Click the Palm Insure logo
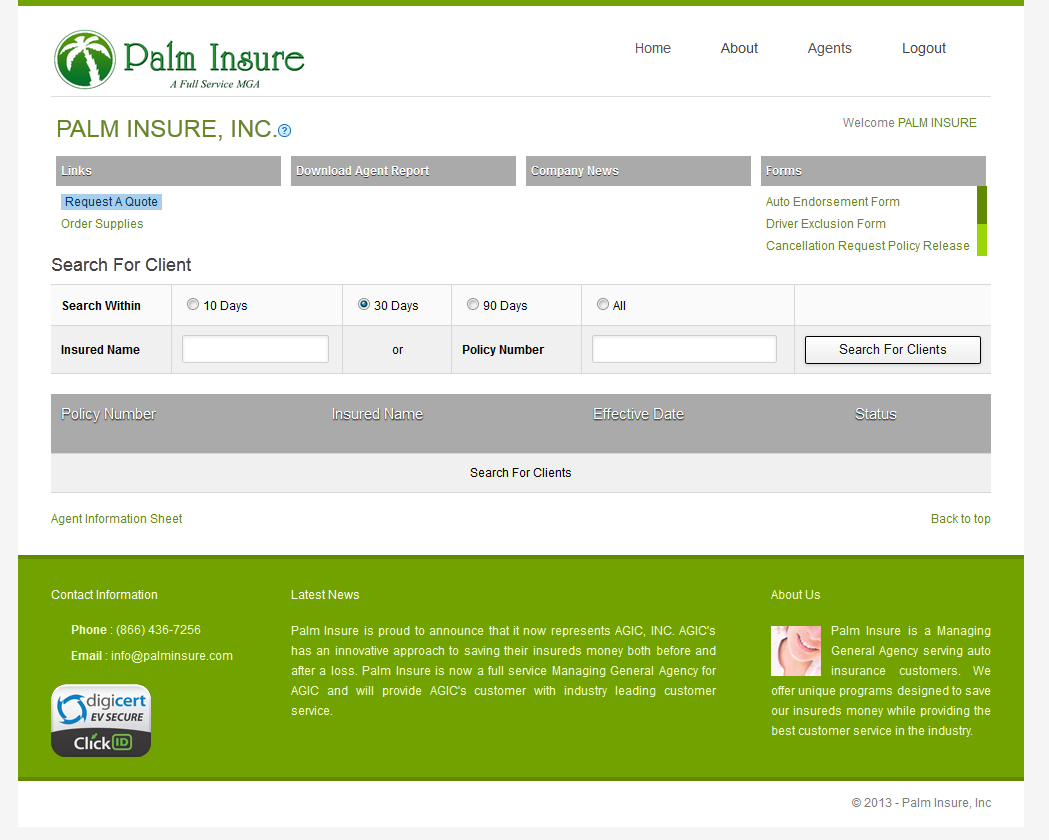Screen dimensions: 1049x840 click(x=180, y=60)
